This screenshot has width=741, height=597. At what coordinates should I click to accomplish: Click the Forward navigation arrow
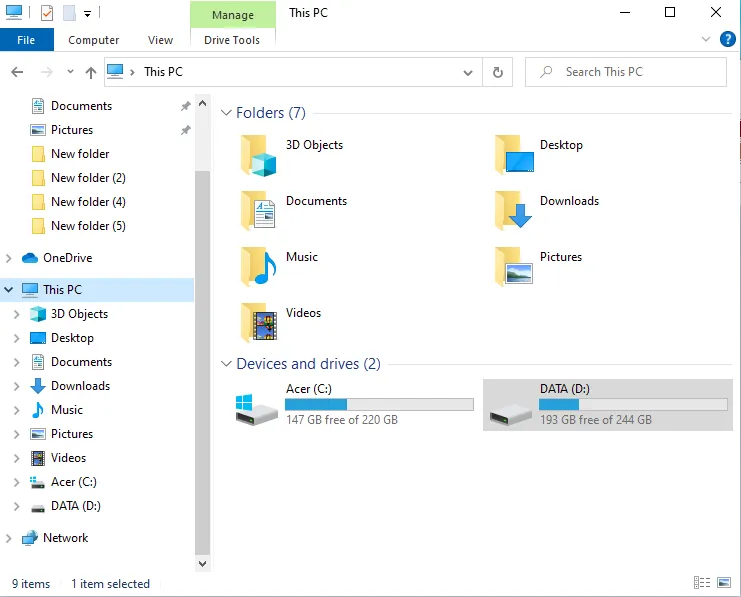(46, 72)
